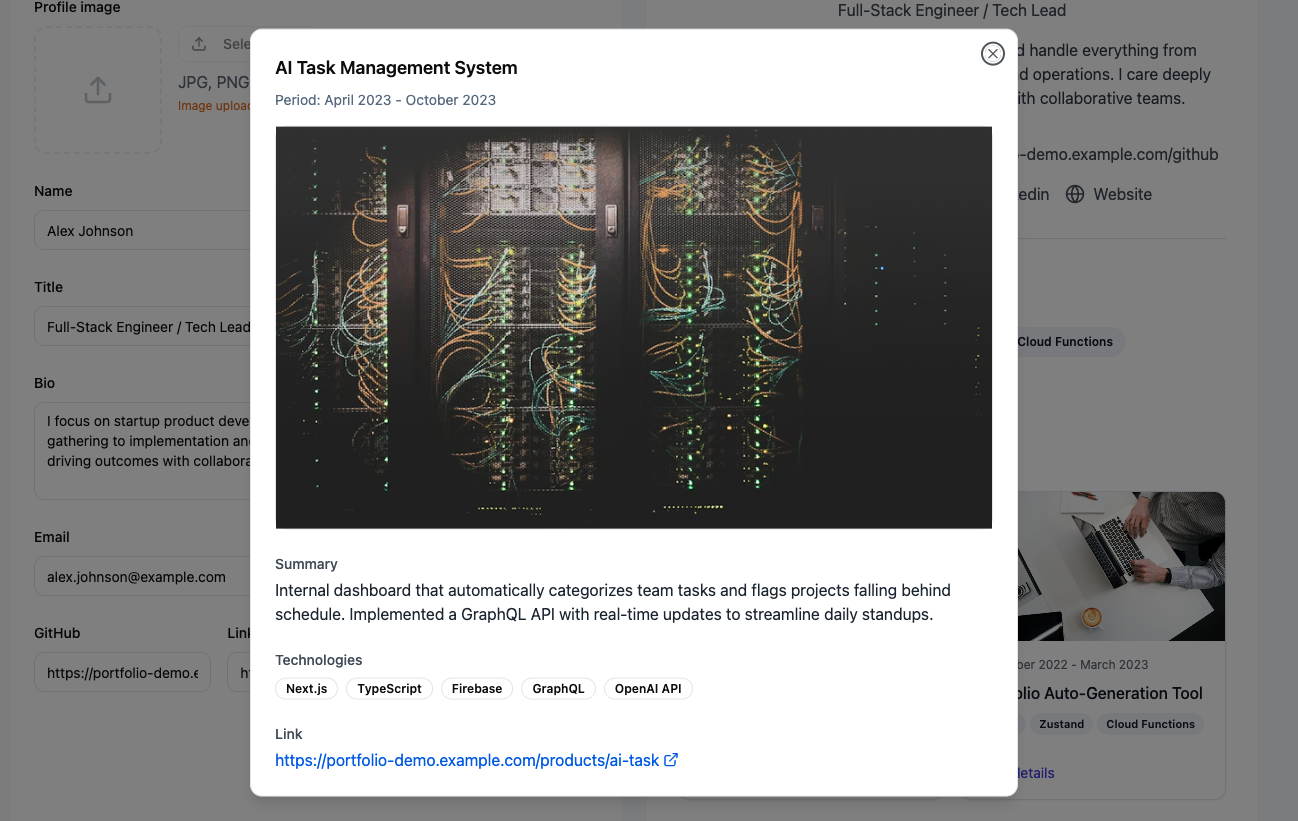The image size is (1298, 821).
Task: Click the Website label in the profile header
Action: tap(1122, 194)
